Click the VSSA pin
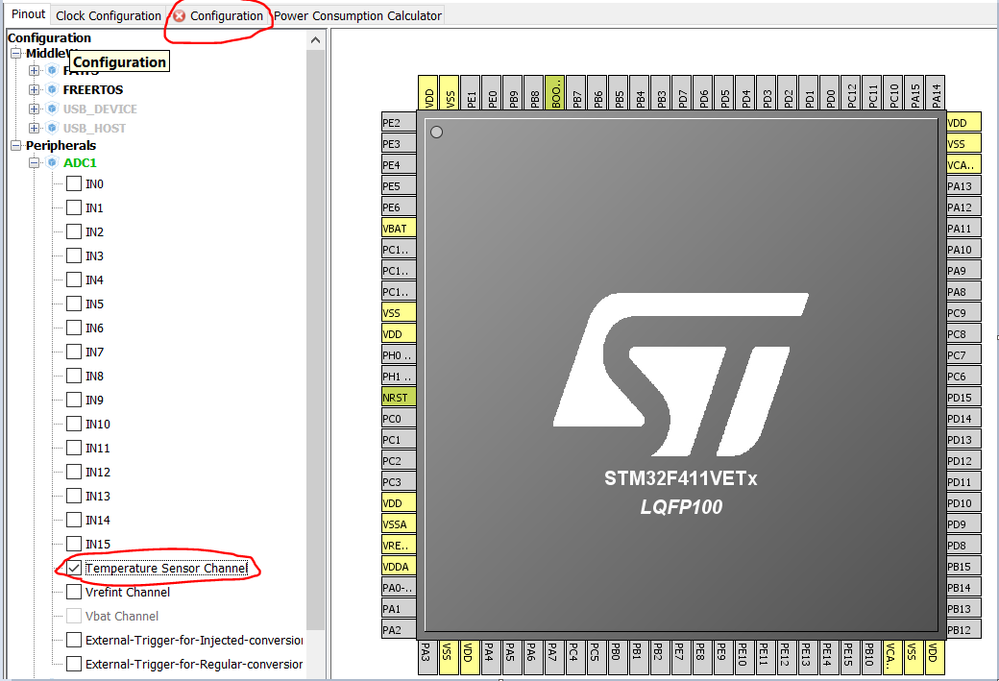Screen dimensions: 999x681 [x=398, y=524]
